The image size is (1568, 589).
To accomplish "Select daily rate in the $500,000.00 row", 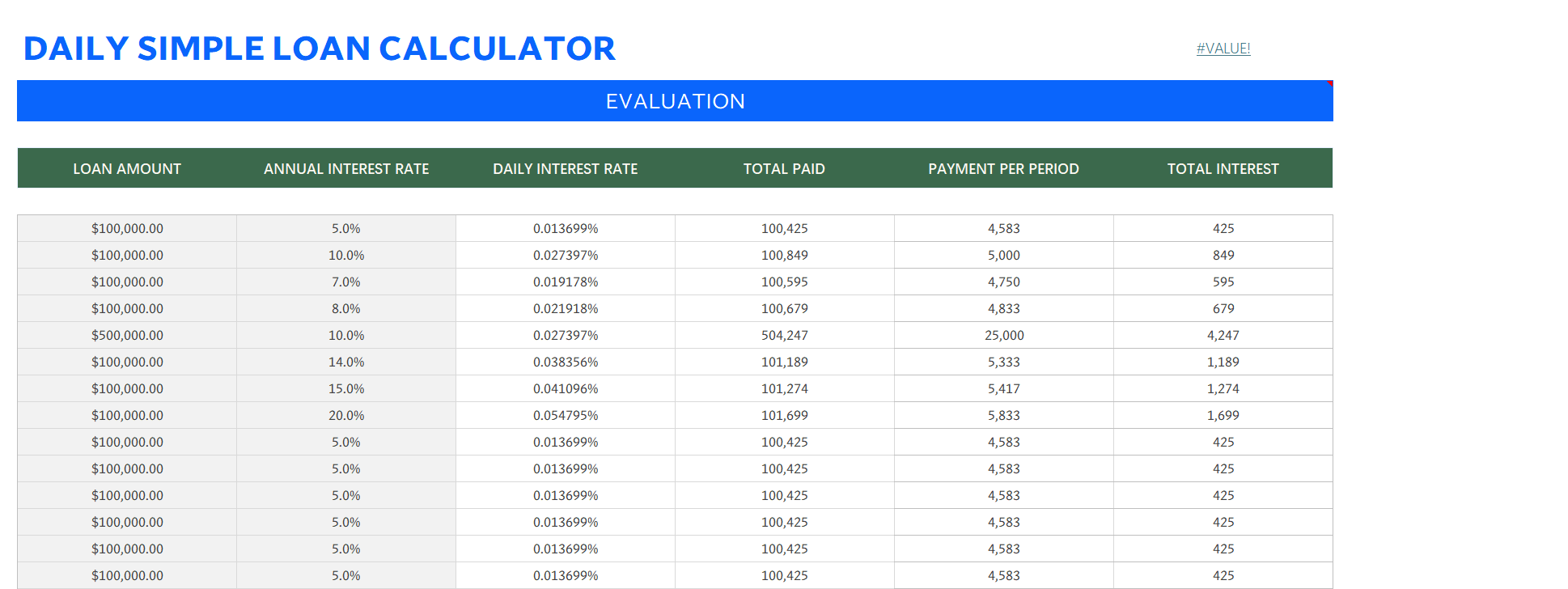I will [x=566, y=335].
